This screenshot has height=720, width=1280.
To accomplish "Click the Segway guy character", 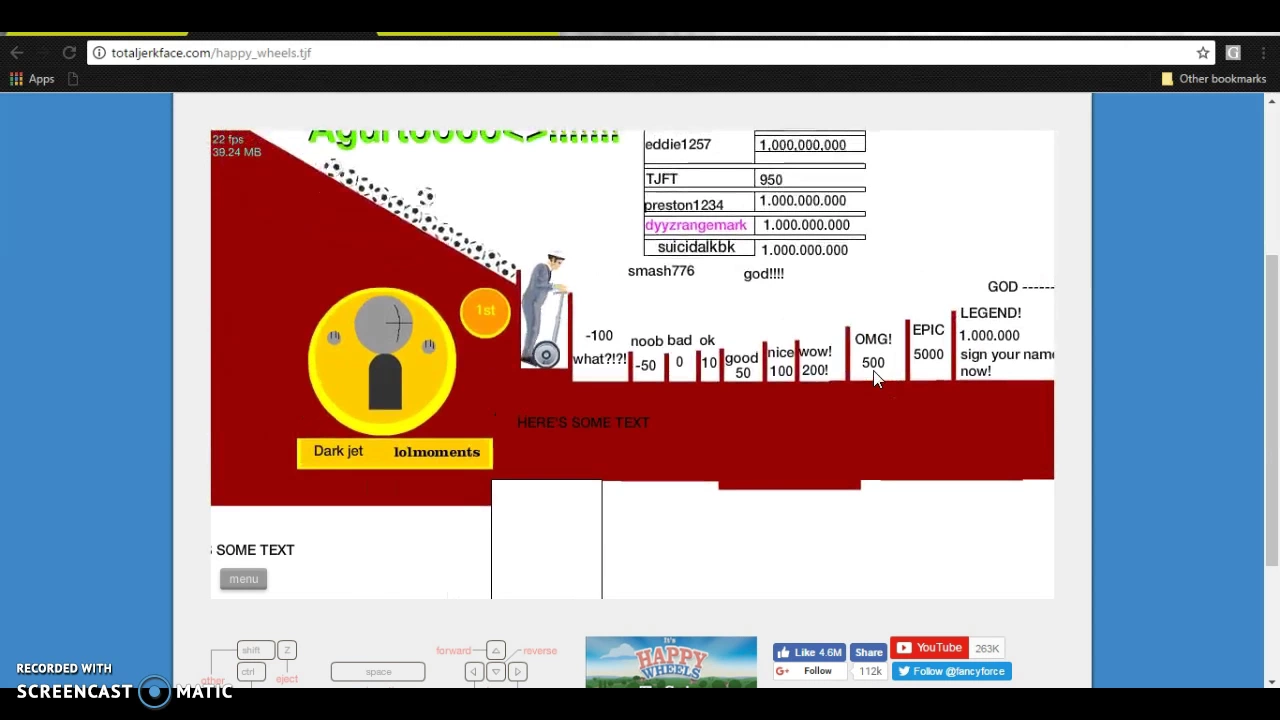I will click(x=545, y=310).
